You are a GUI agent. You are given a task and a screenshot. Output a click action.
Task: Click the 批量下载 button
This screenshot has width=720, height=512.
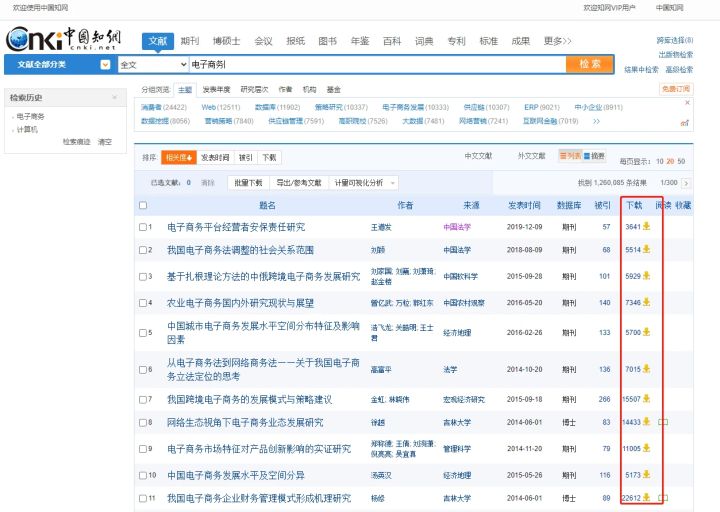pyautogui.click(x=248, y=183)
